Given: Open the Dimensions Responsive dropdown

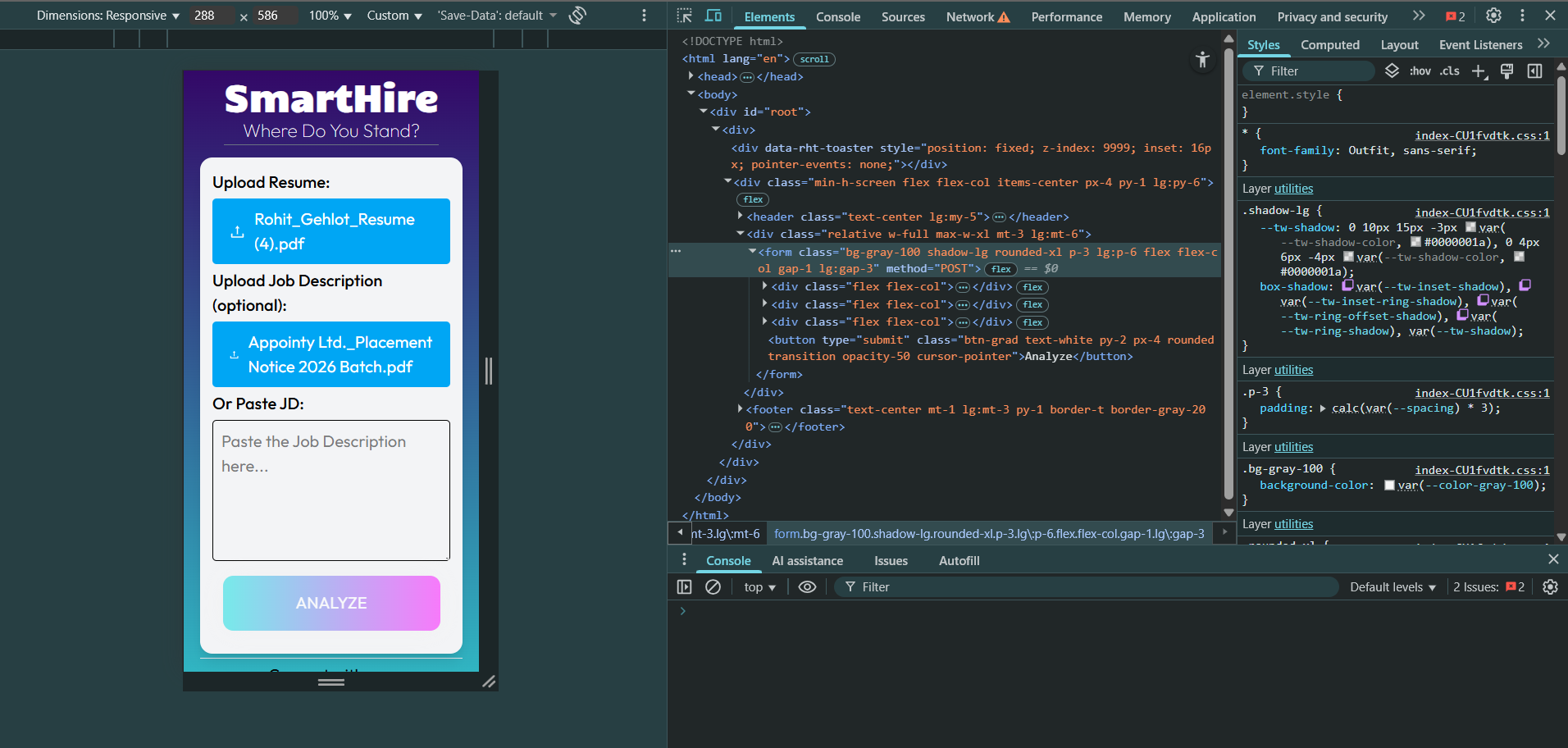Looking at the screenshot, I should click(x=108, y=16).
